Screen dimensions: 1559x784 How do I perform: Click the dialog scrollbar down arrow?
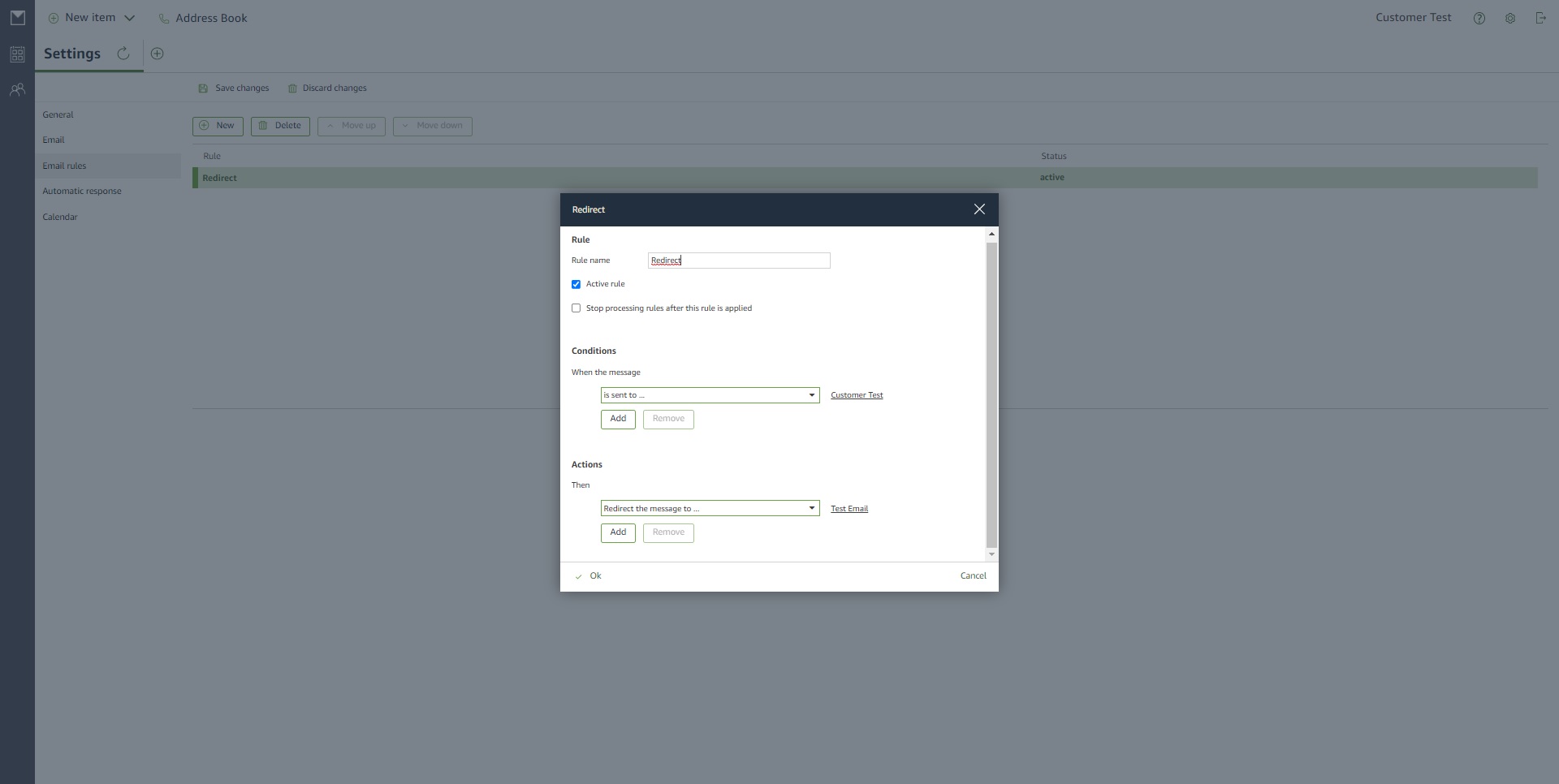991,554
